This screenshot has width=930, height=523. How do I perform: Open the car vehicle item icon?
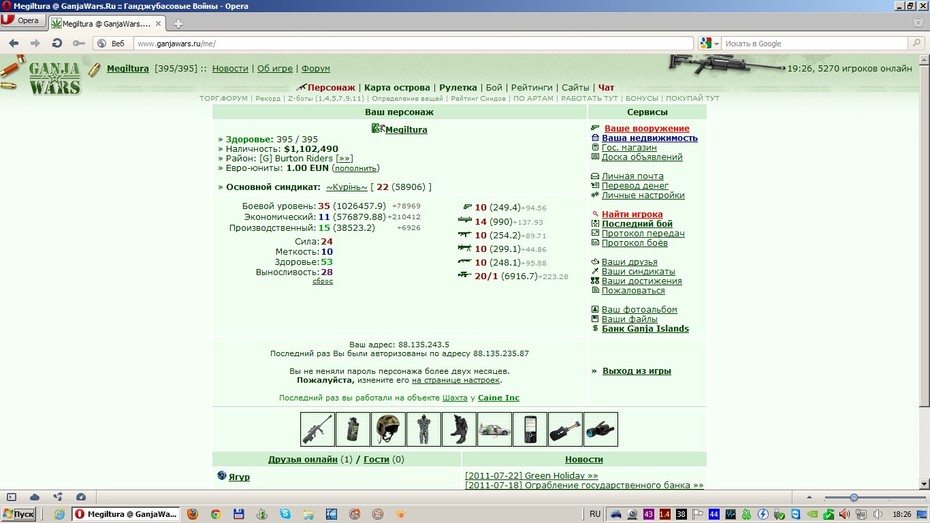click(494, 429)
